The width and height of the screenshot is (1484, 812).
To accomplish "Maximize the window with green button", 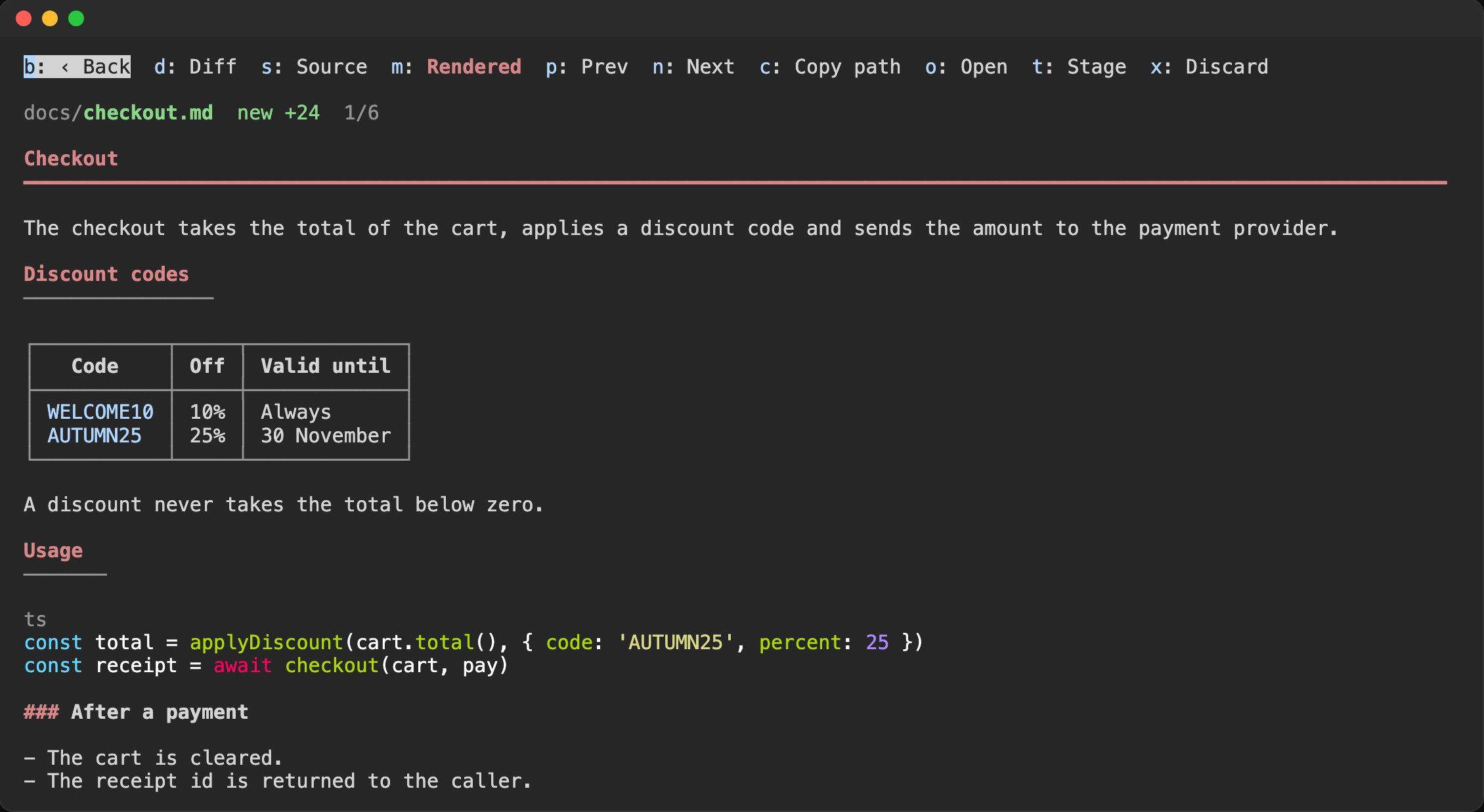I will [76, 18].
